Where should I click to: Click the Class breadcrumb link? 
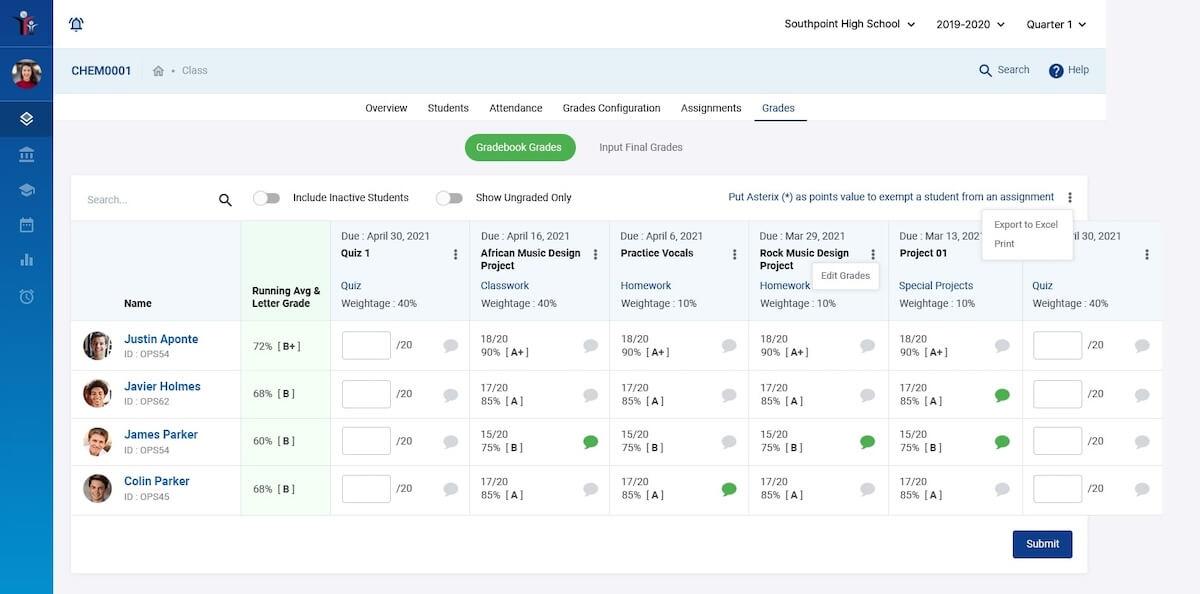[x=195, y=71]
